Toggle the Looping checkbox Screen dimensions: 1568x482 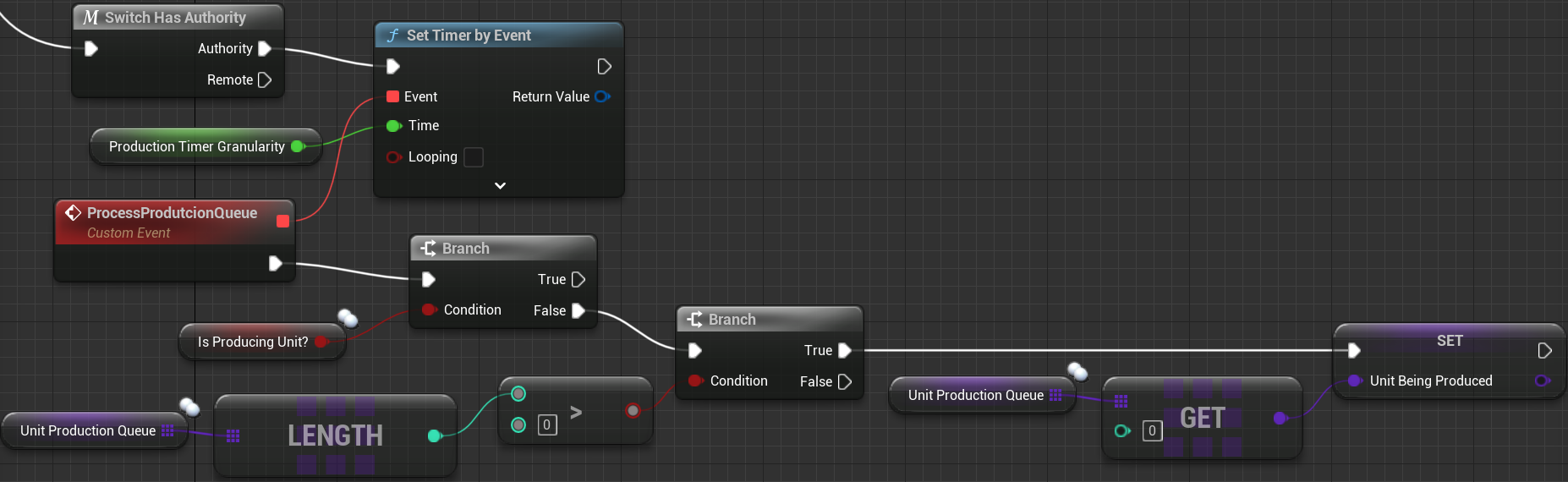tap(474, 157)
